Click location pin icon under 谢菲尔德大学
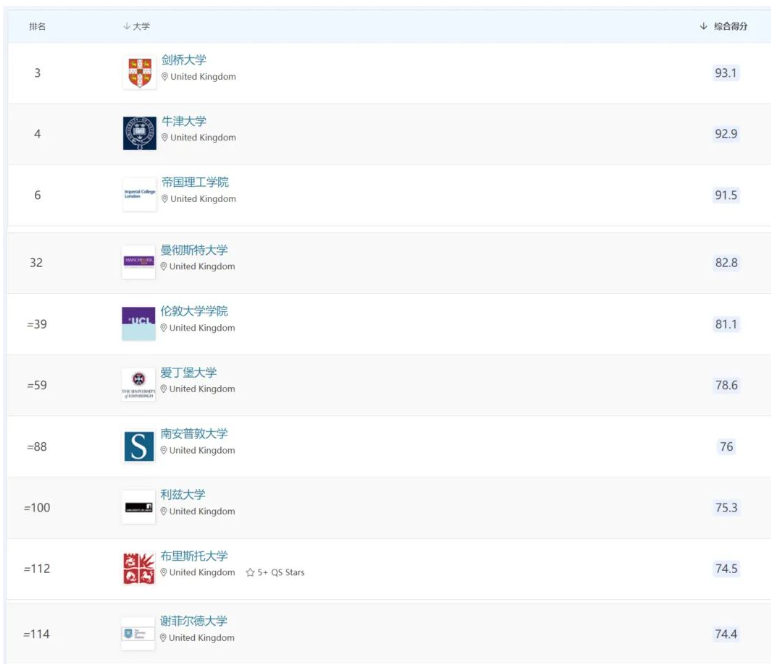Viewport: 771px width, 664px height. pos(163,638)
